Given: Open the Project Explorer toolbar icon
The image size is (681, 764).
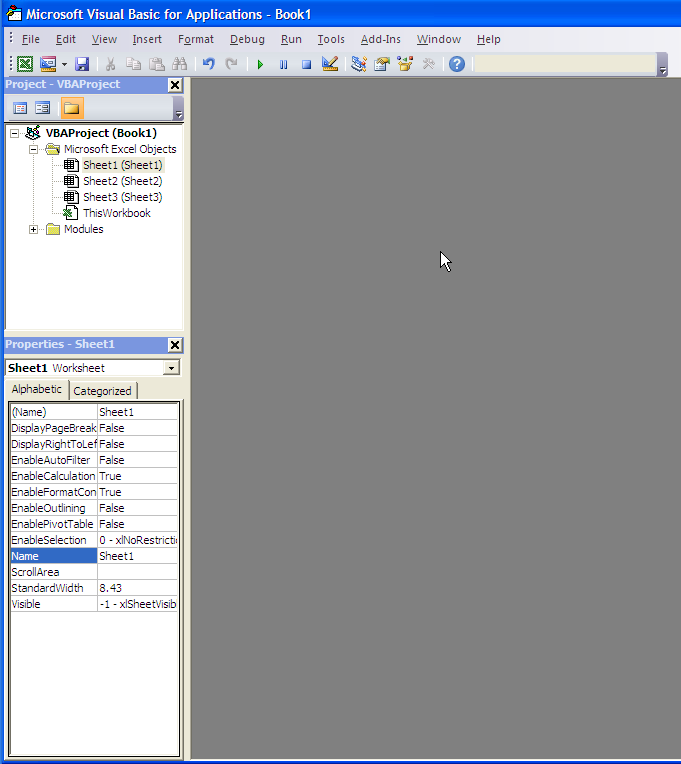Looking at the screenshot, I should [359, 64].
